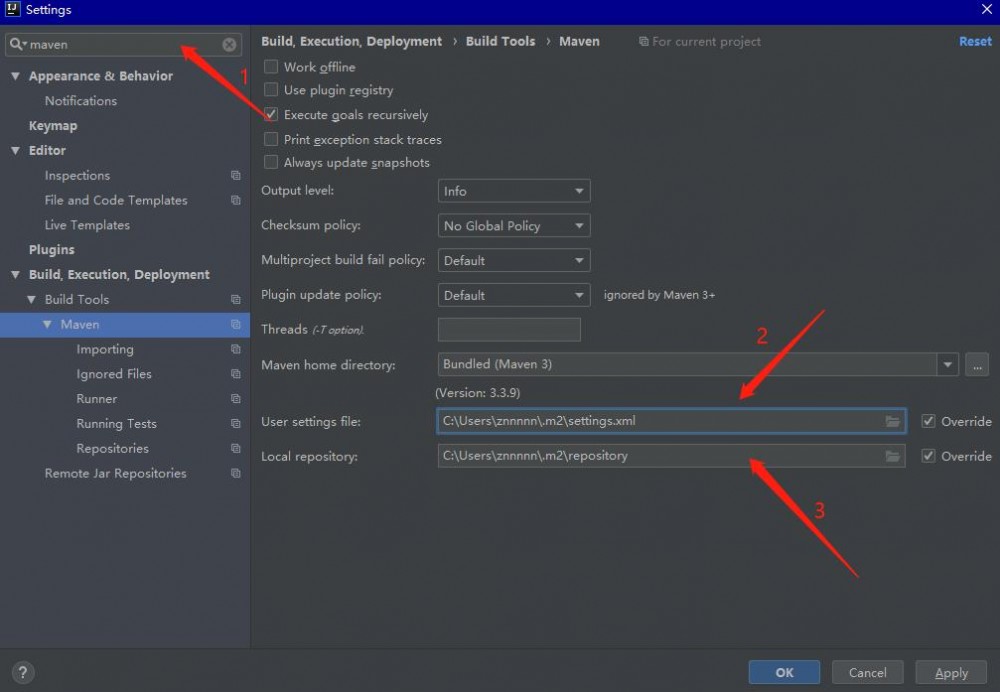Select Keymap in settings tree
This screenshot has height=692, width=1000.
53,126
